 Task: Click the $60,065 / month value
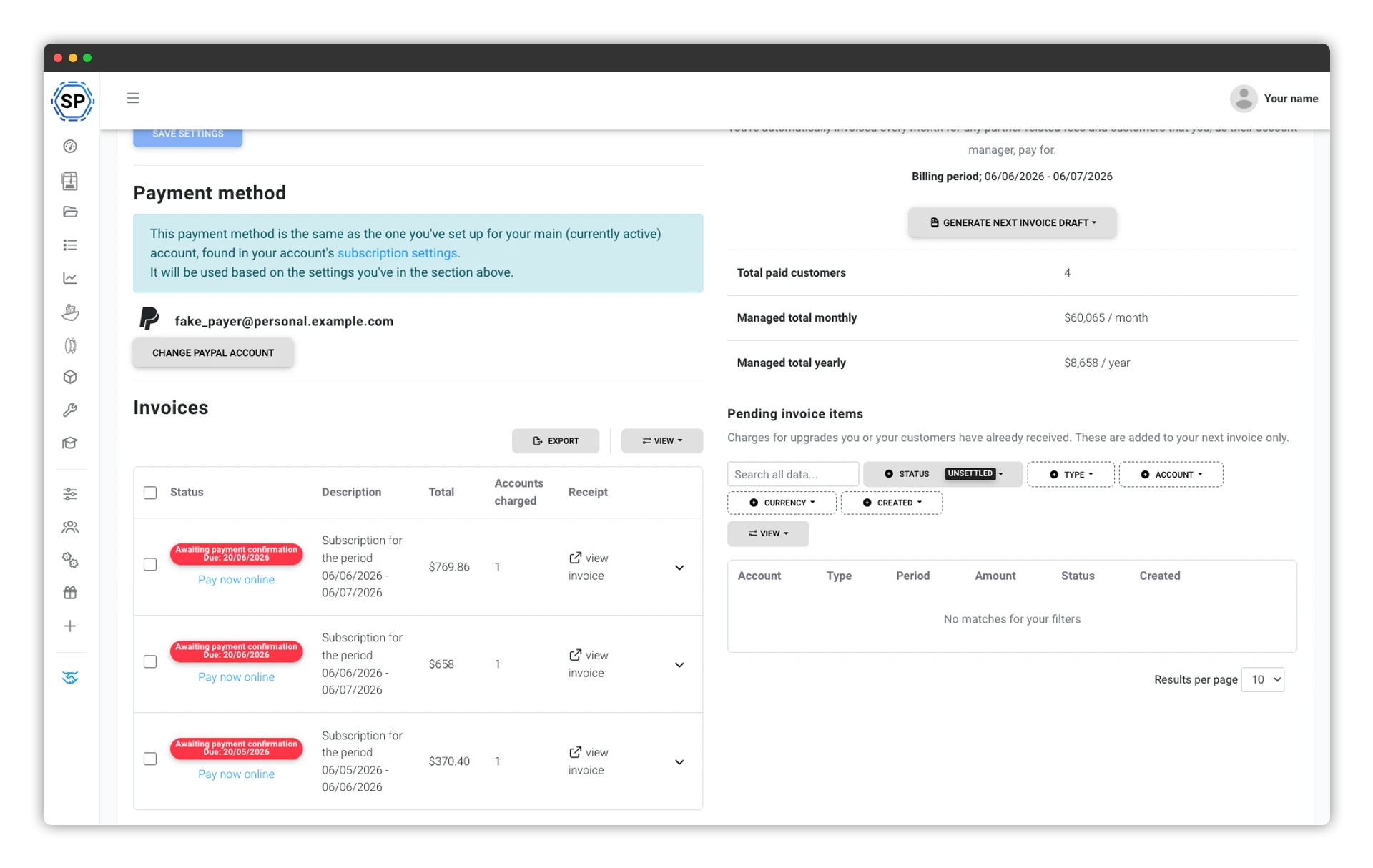(1106, 318)
